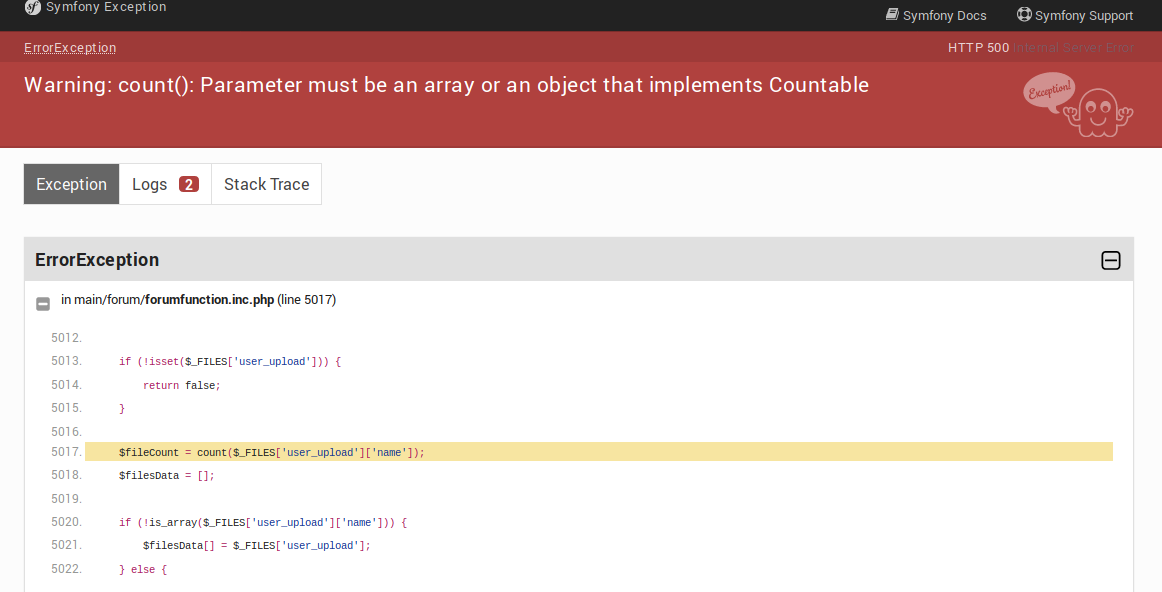Open the ErrorException breadcrumb link
Image resolution: width=1162 pixels, height=592 pixels.
coord(69,47)
